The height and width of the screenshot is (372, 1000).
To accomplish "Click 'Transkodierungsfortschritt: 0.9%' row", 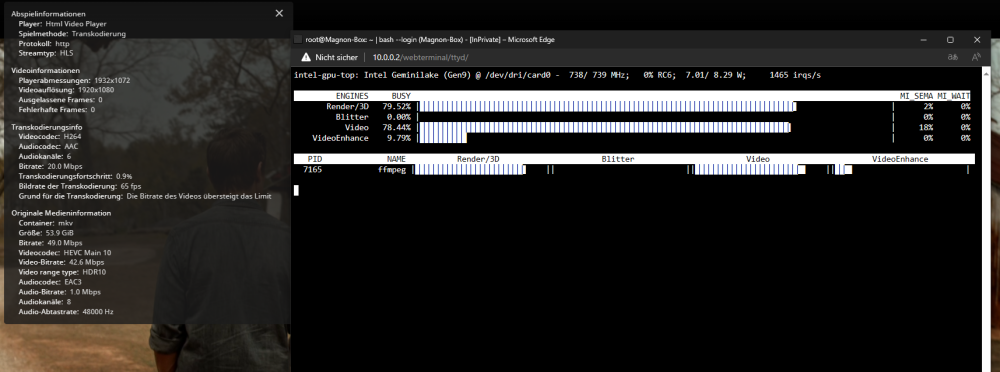I will [x=75, y=176].
